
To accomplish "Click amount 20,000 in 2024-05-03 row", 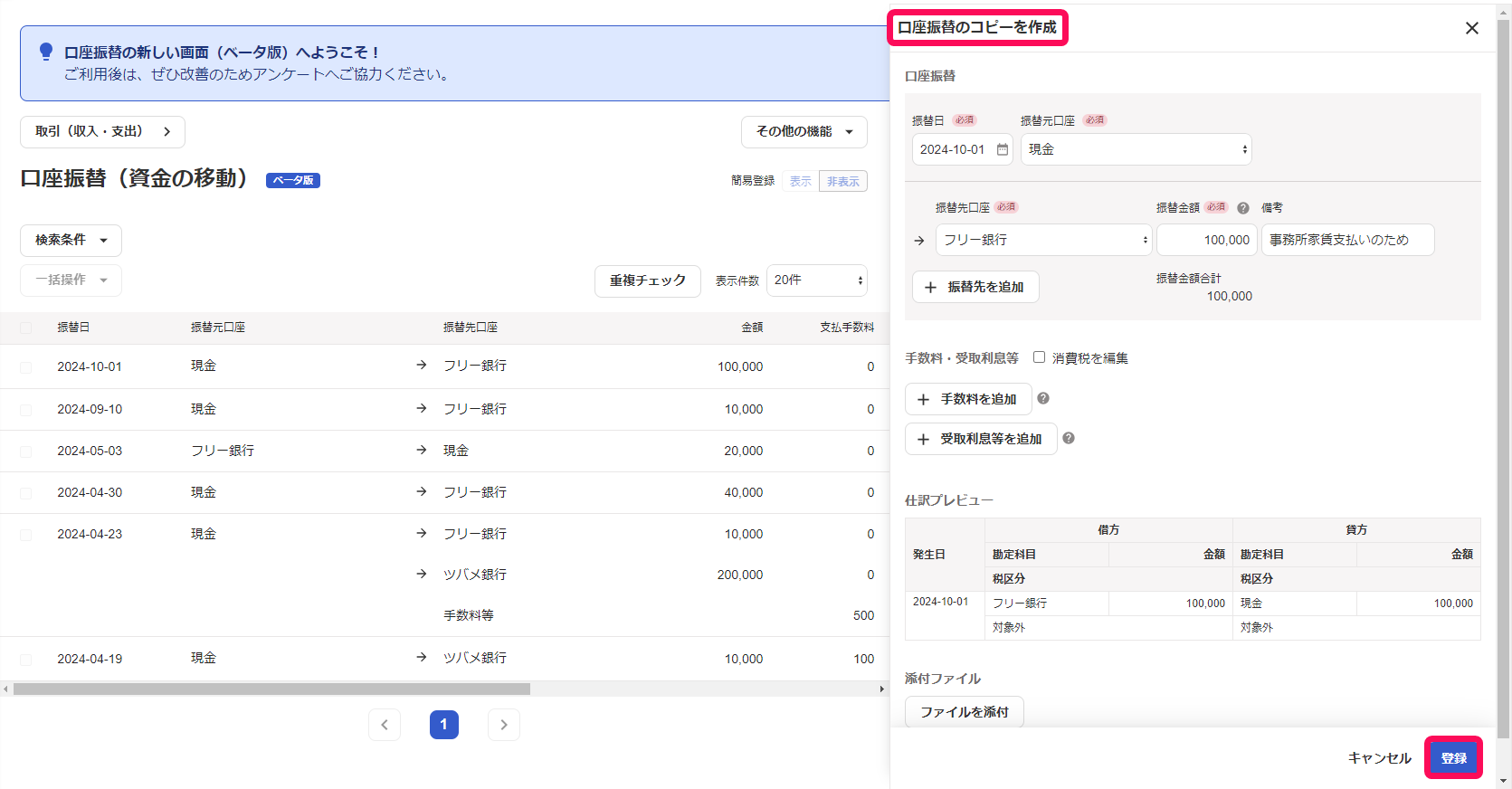I will pos(743,452).
